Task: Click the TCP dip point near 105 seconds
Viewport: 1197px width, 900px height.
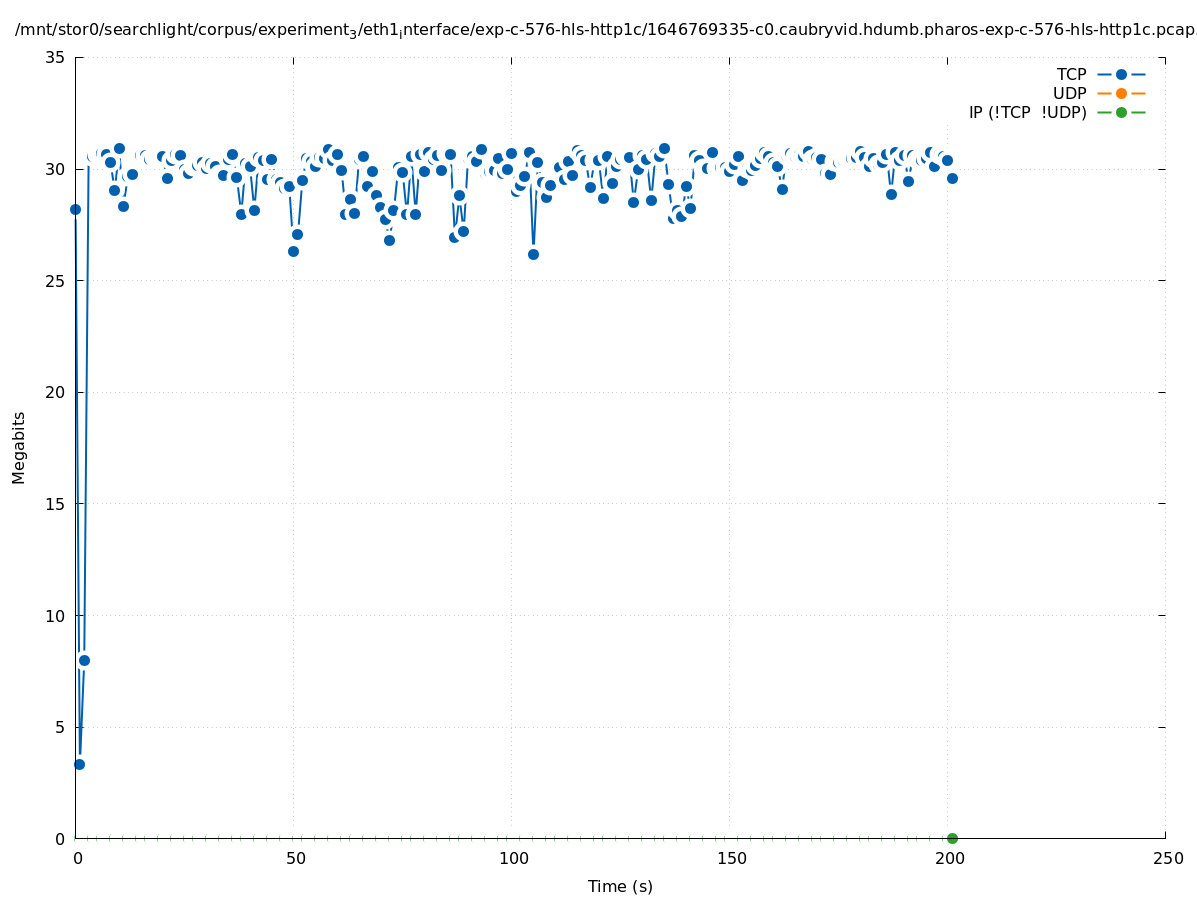Action: coord(533,254)
